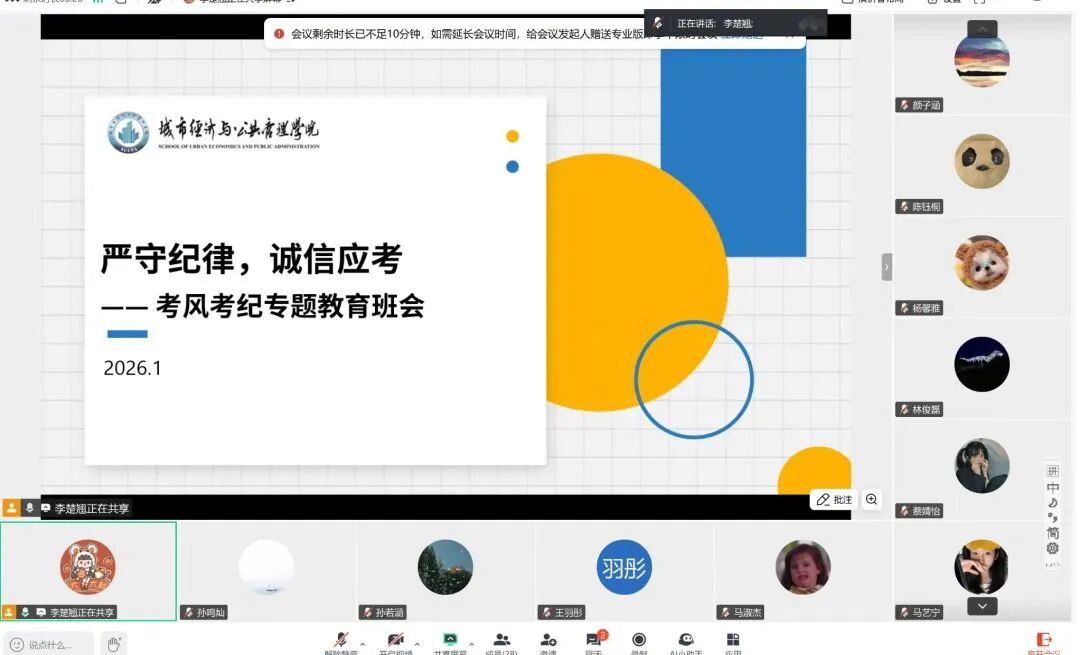Open the chat panel (聊天)
This screenshot has height=655, width=1080.
(594, 637)
